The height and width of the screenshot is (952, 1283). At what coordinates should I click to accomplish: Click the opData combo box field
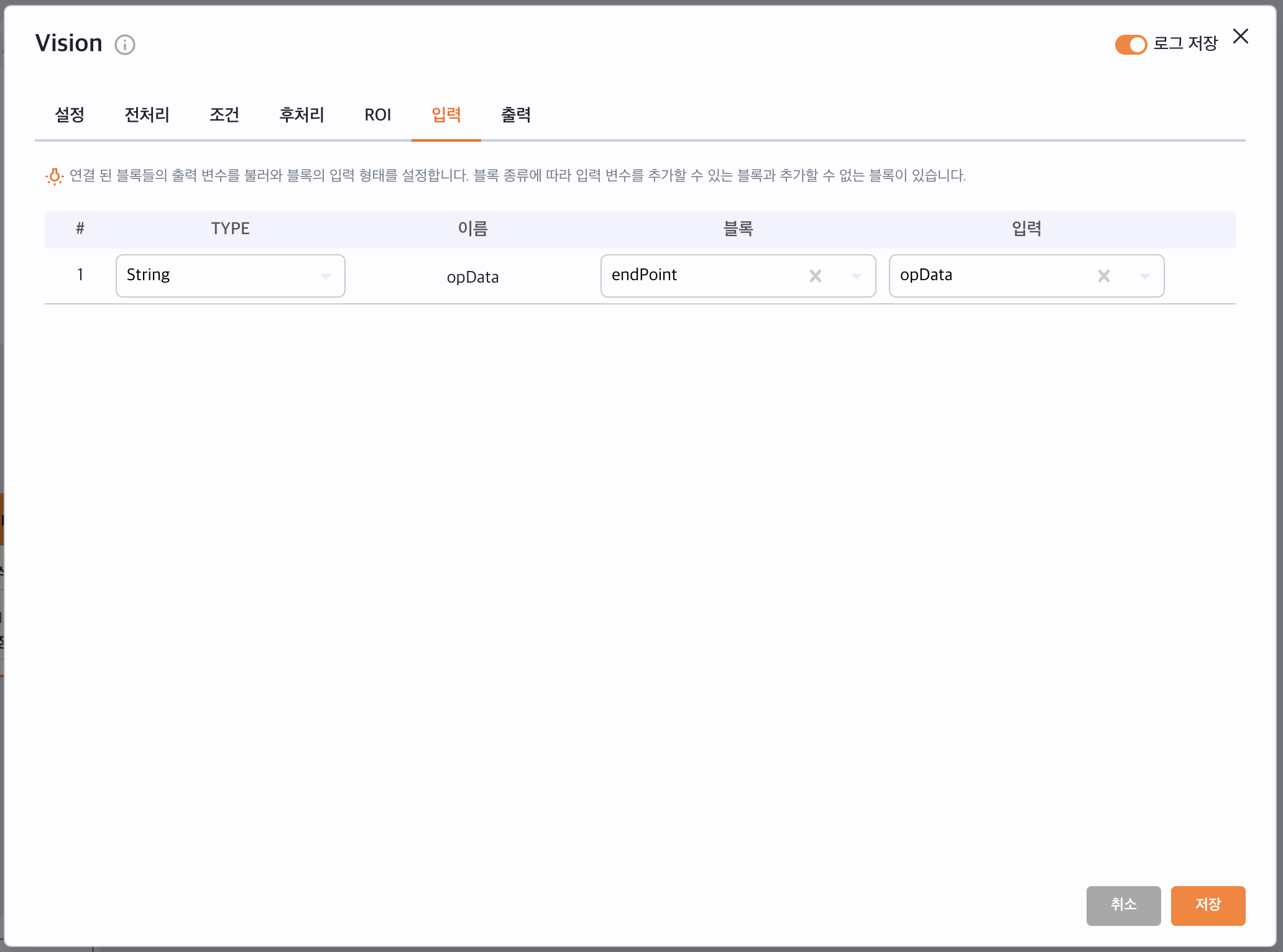[1027, 275]
